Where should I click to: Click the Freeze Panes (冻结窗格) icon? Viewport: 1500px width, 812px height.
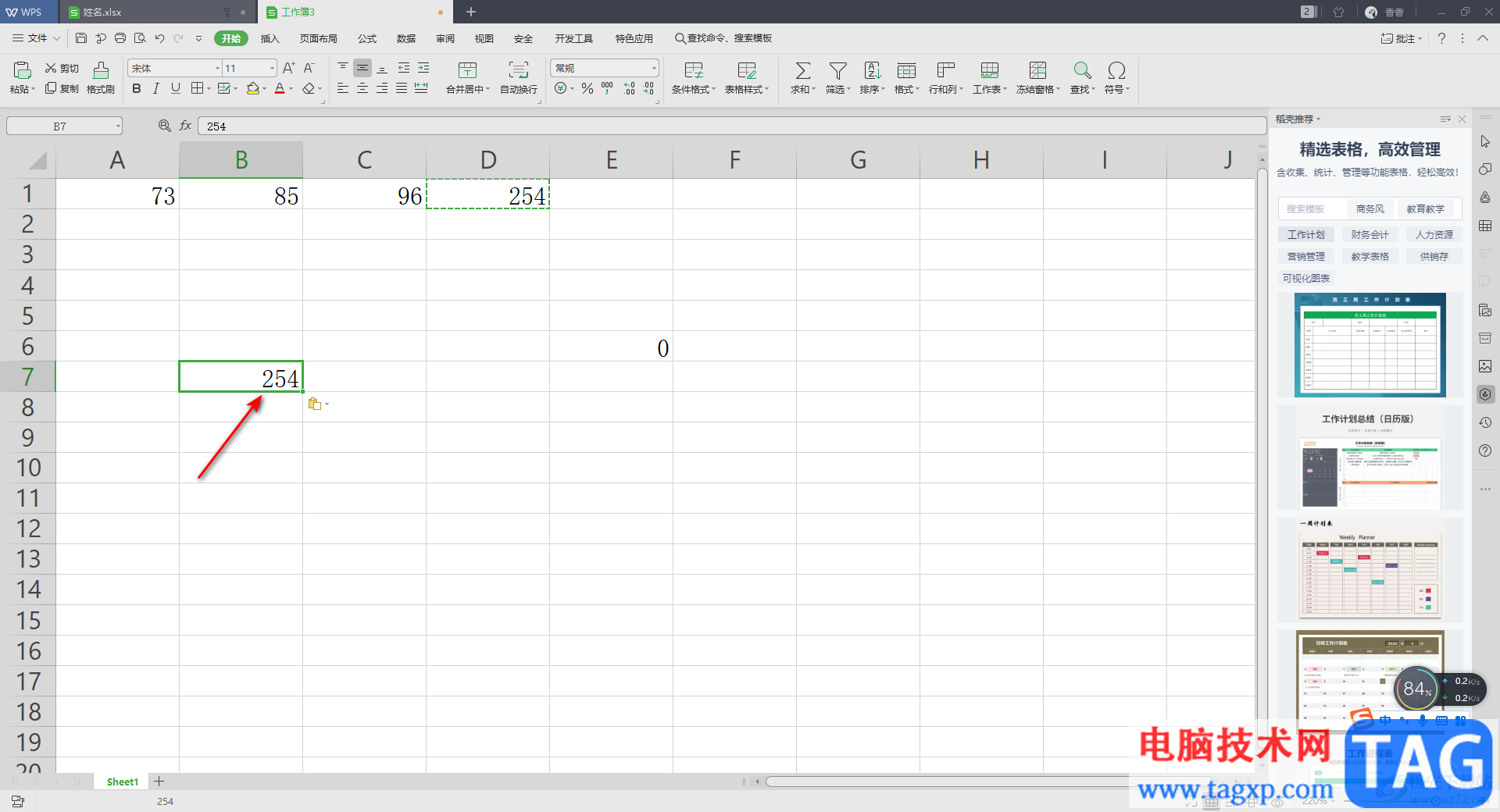pos(1037,70)
